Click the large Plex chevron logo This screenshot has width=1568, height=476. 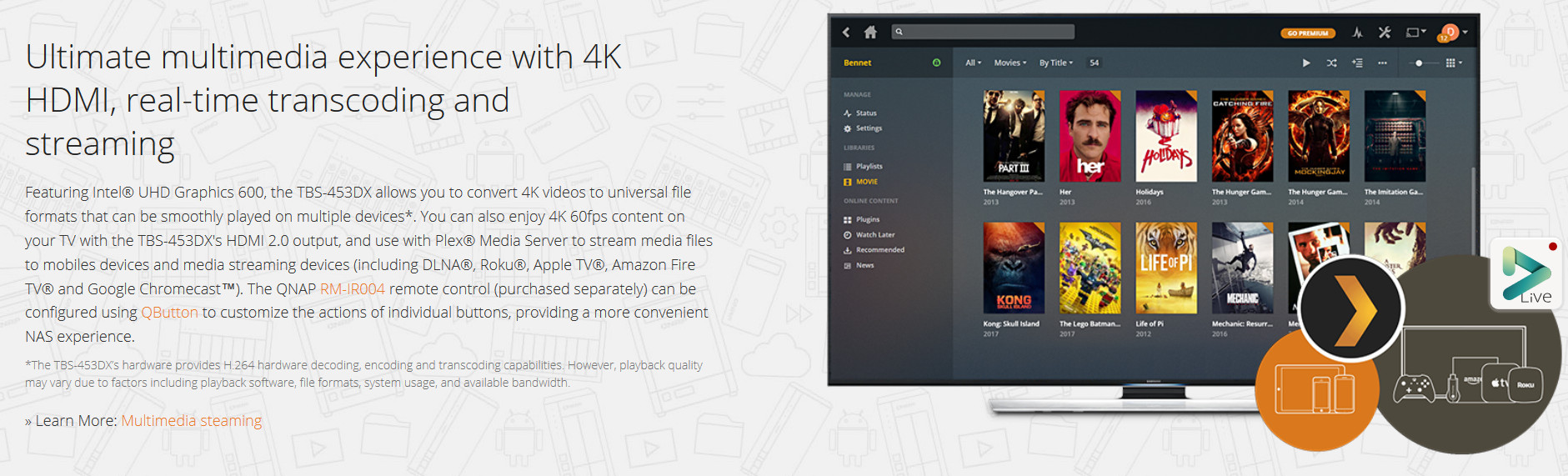click(1350, 309)
